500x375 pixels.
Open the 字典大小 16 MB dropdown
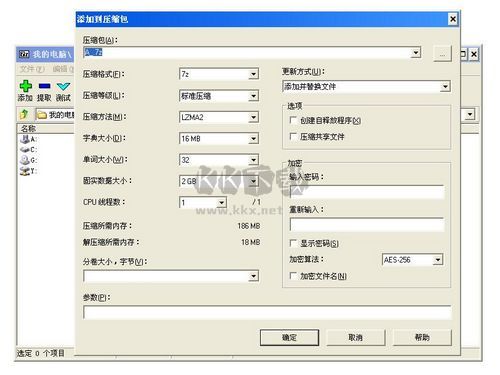253,139
